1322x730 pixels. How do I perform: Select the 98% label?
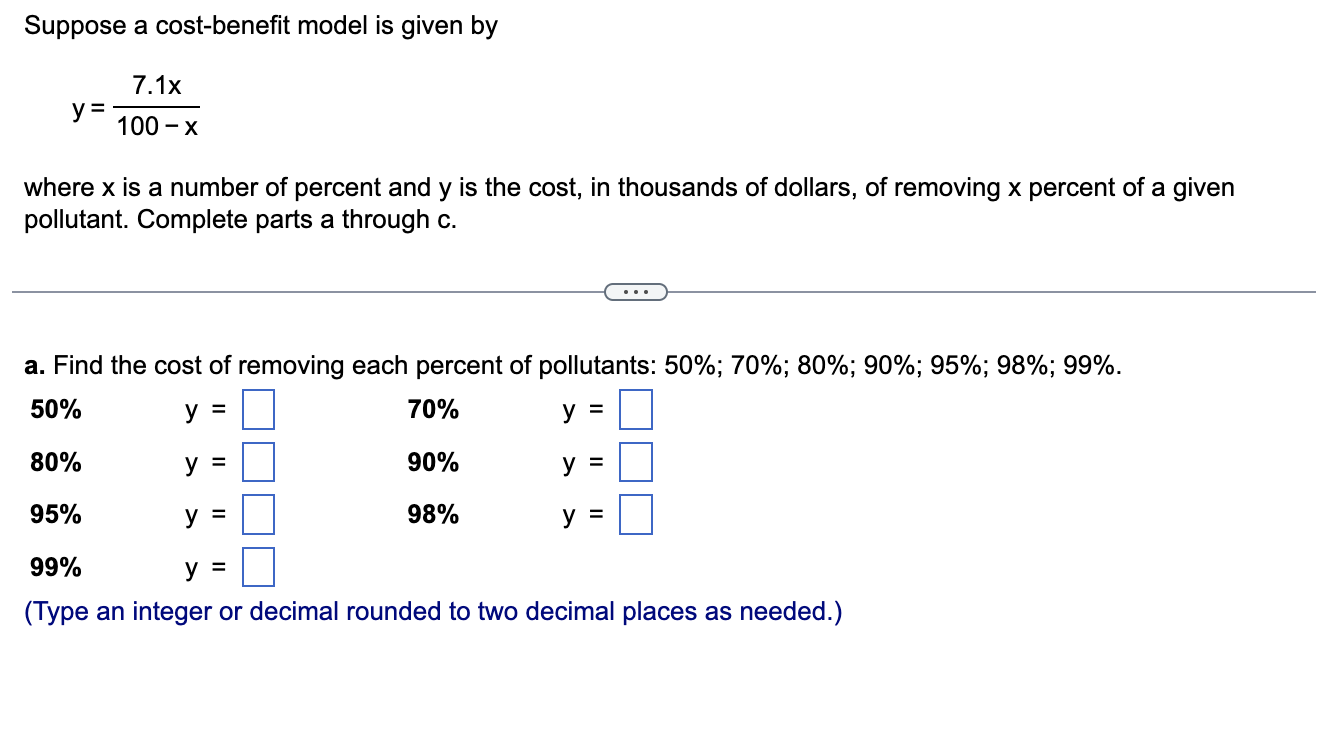tap(433, 515)
